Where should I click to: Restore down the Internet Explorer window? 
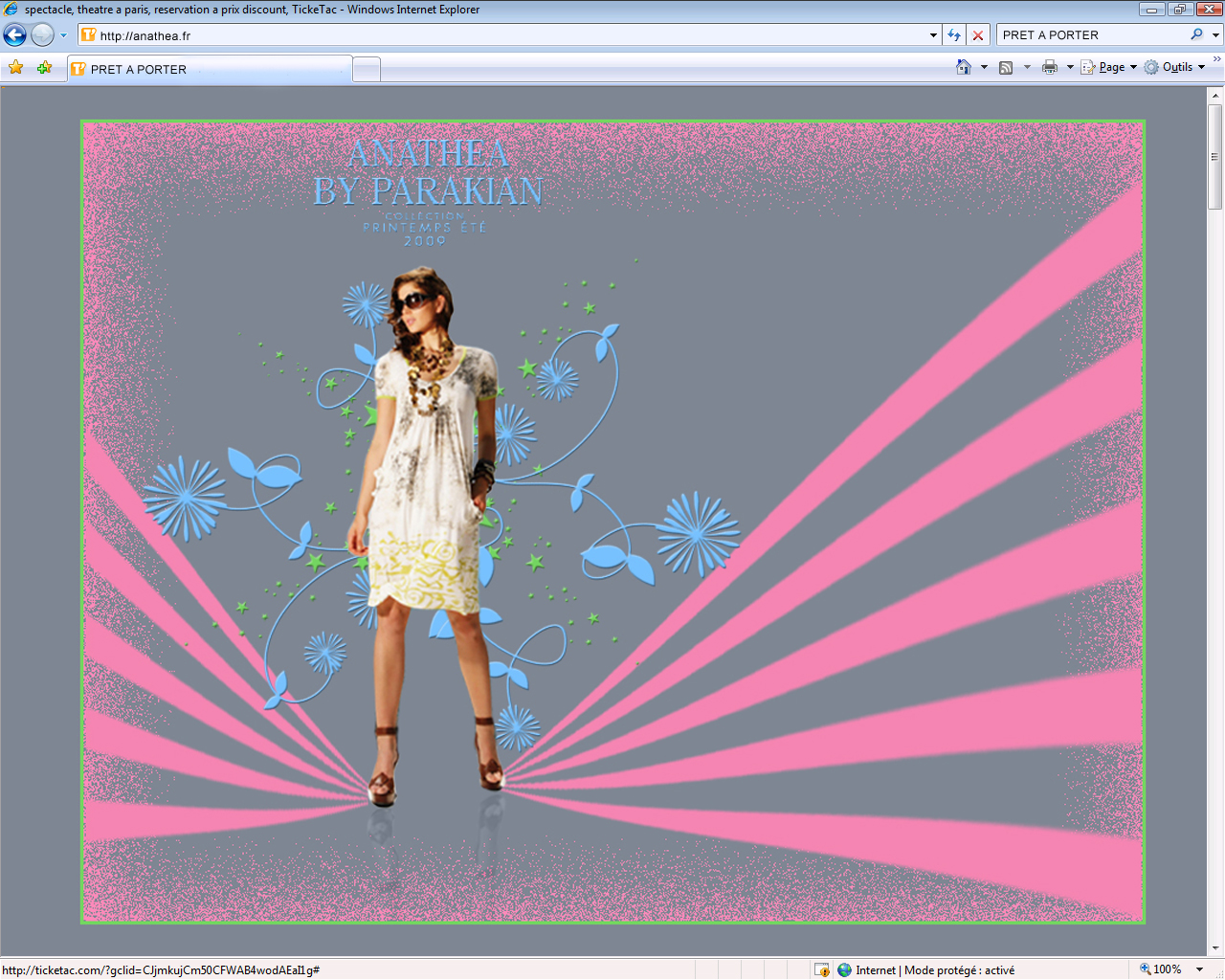pos(1179,10)
